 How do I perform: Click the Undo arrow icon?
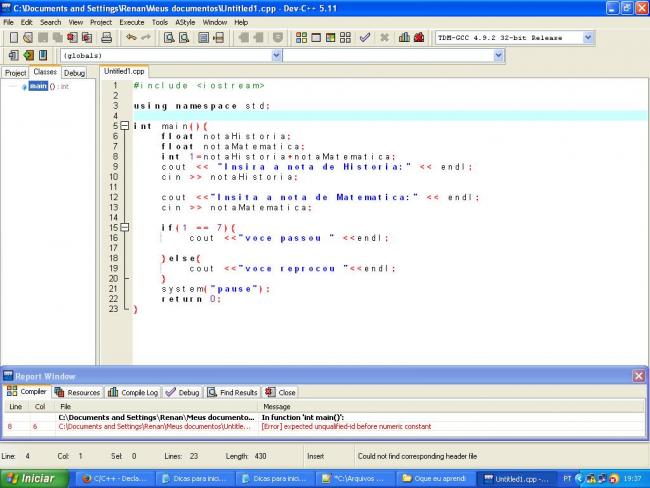pyautogui.click(x=131, y=38)
